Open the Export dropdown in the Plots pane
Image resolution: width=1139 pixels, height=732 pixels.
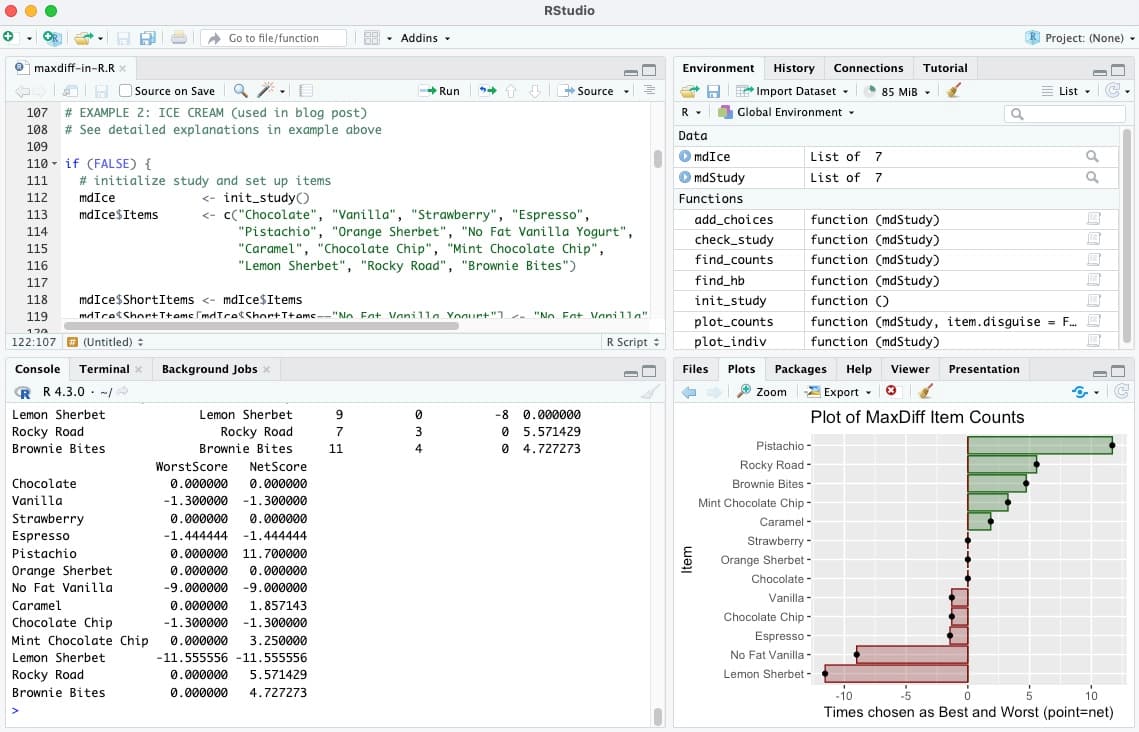pos(838,391)
